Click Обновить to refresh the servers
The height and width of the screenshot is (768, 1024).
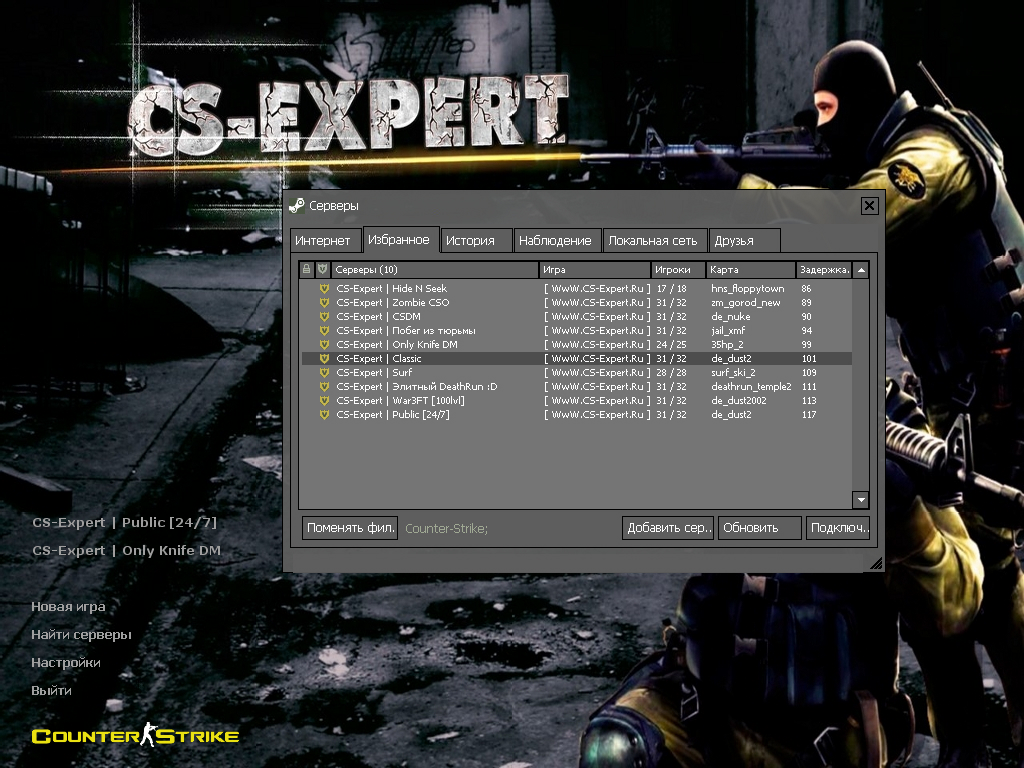[x=760, y=528]
